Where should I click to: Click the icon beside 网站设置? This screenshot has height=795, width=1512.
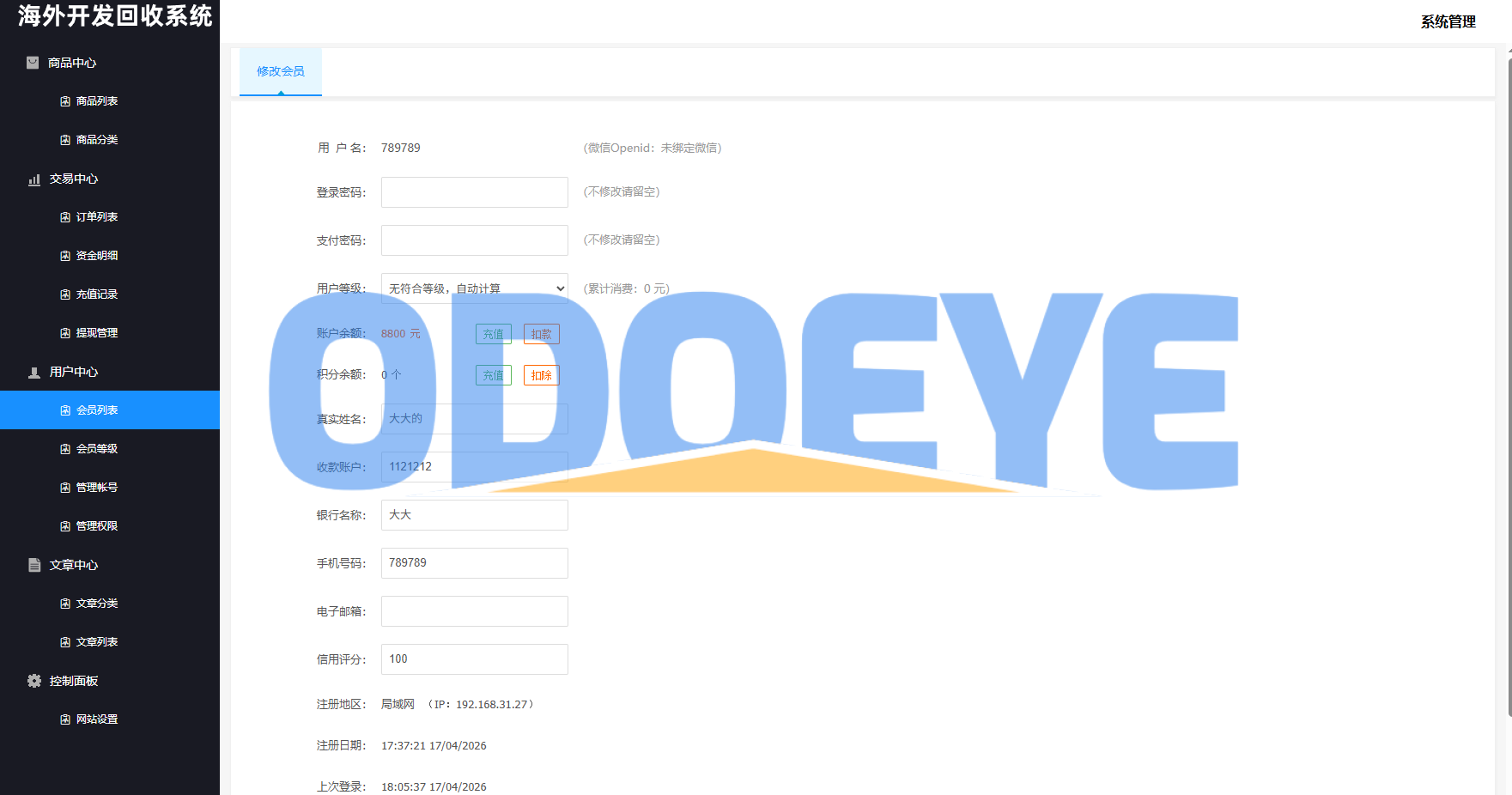(x=65, y=719)
